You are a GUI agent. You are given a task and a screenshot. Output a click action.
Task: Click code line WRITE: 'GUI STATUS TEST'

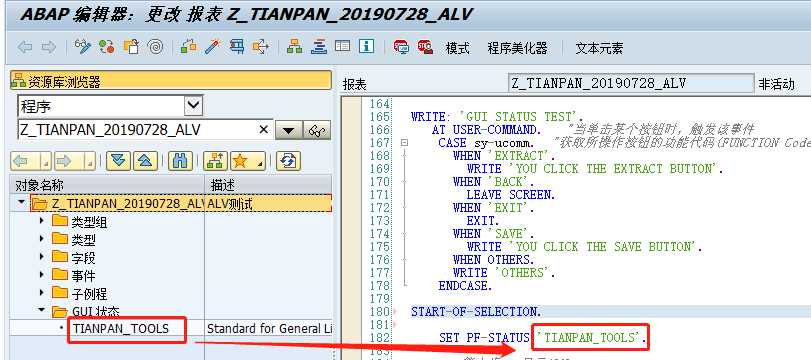point(497,116)
